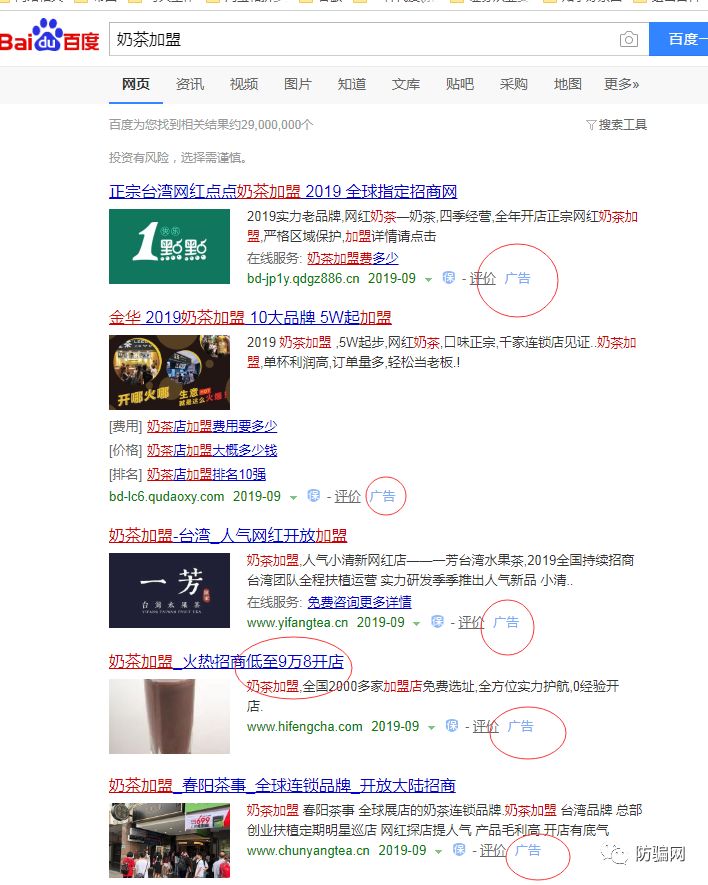Click the Baidu logo

[x=50, y=36]
